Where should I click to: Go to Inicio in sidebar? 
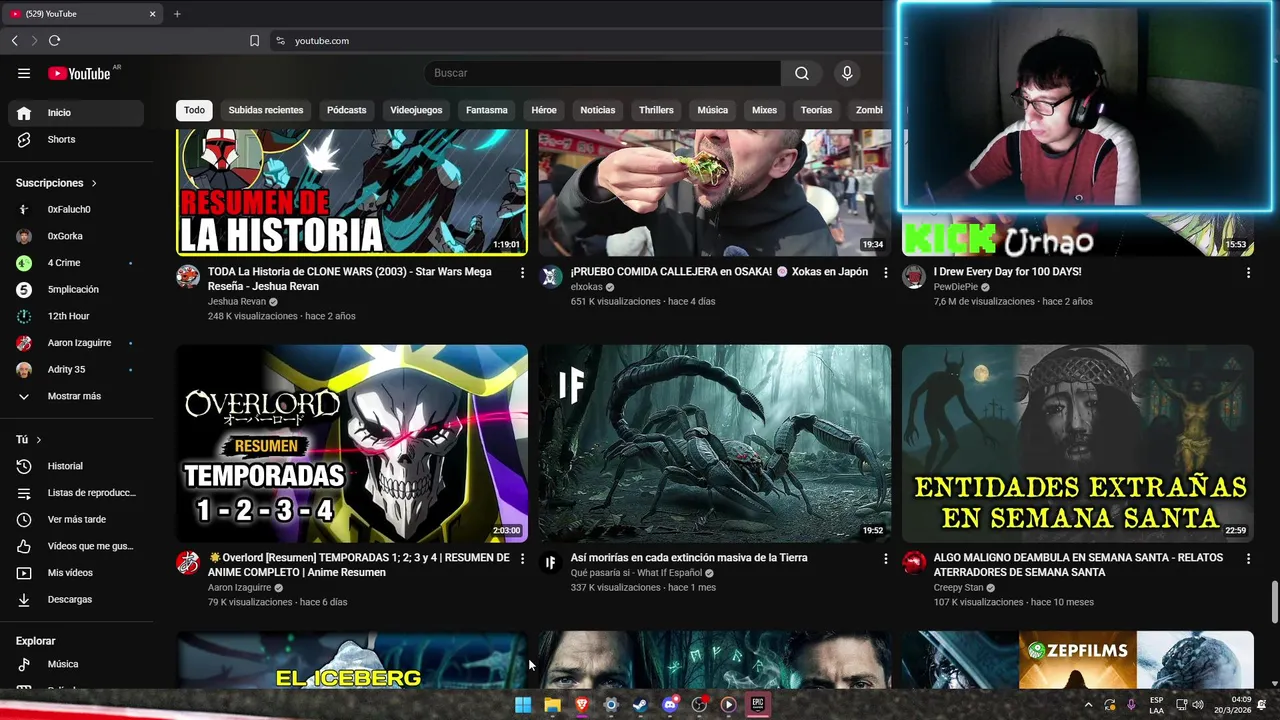click(x=76, y=113)
